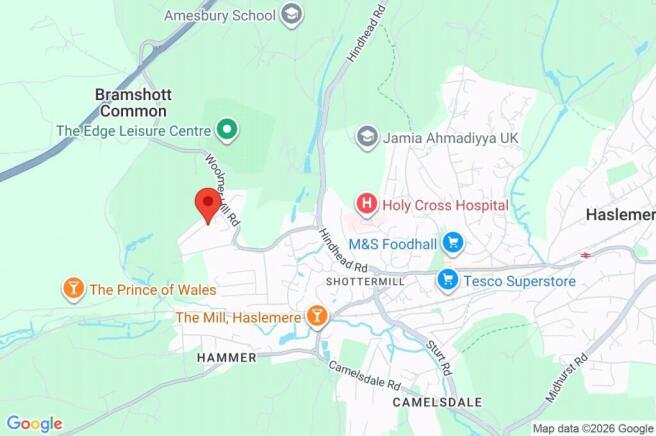Screen dimensions: 656x436
Task: Open the Google logo link
Action: (x=35, y=424)
